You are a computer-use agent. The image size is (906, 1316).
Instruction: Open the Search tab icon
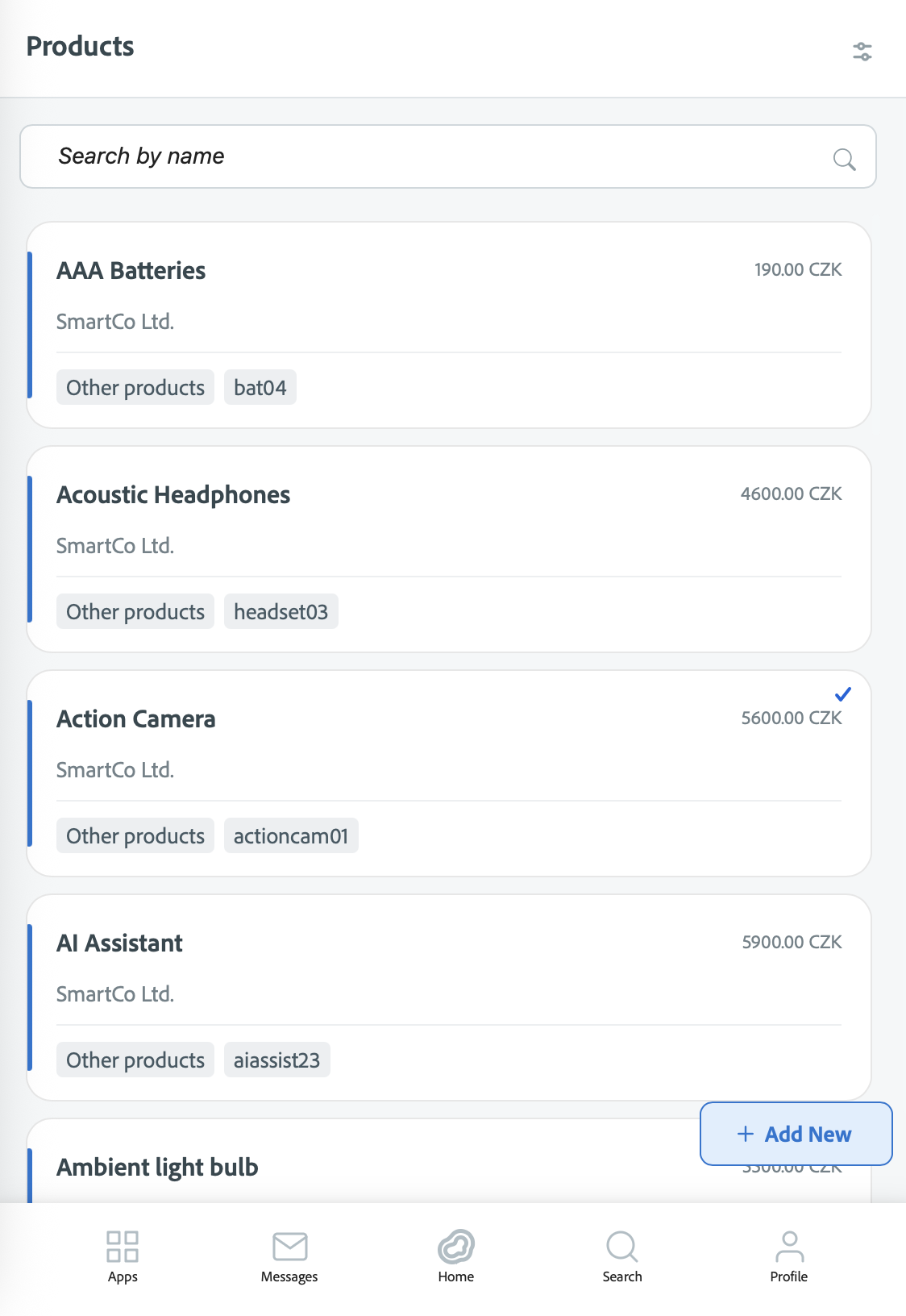tap(622, 1247)
